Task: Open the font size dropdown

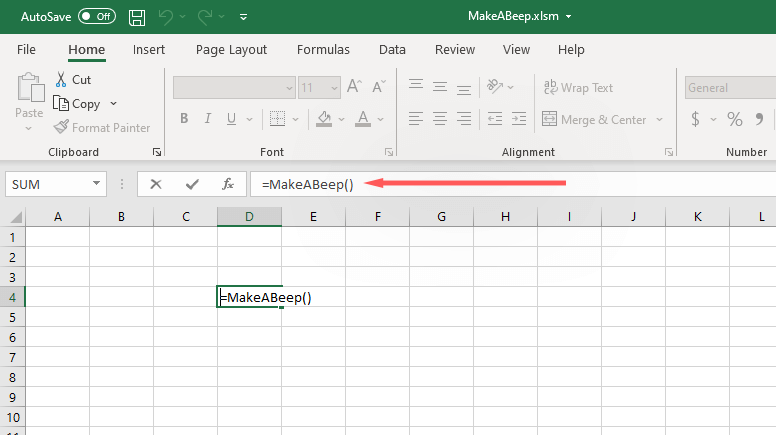Action: pos(334,88)
